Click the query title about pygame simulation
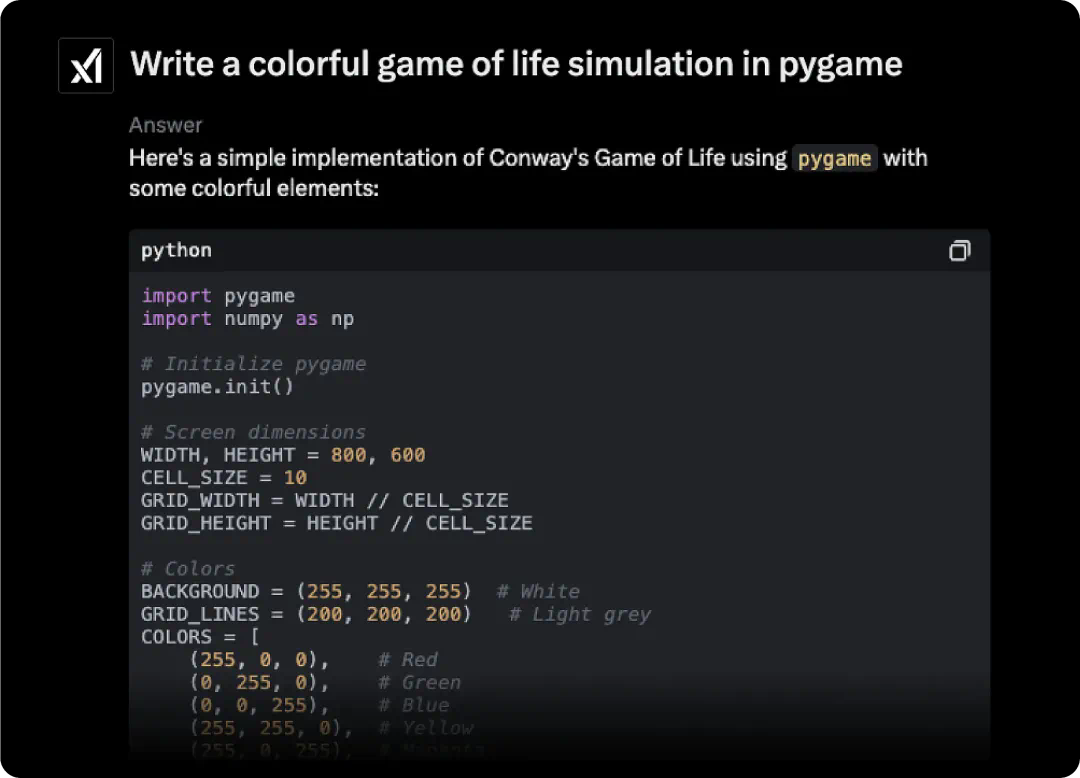This screenshot has width=1080, height=778. [516, 64]
